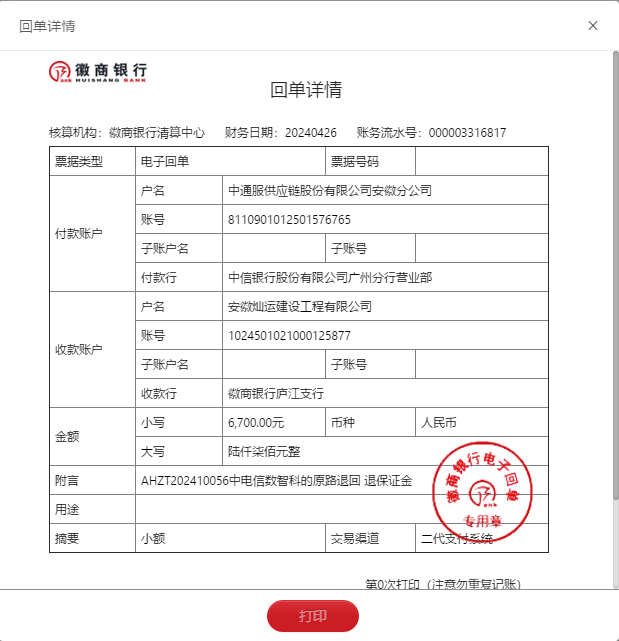Image resolution: width=619 pixels, height=641 pixels.
Task: Click the 电子回单 receipt type cell
Action: coord(165,161)
